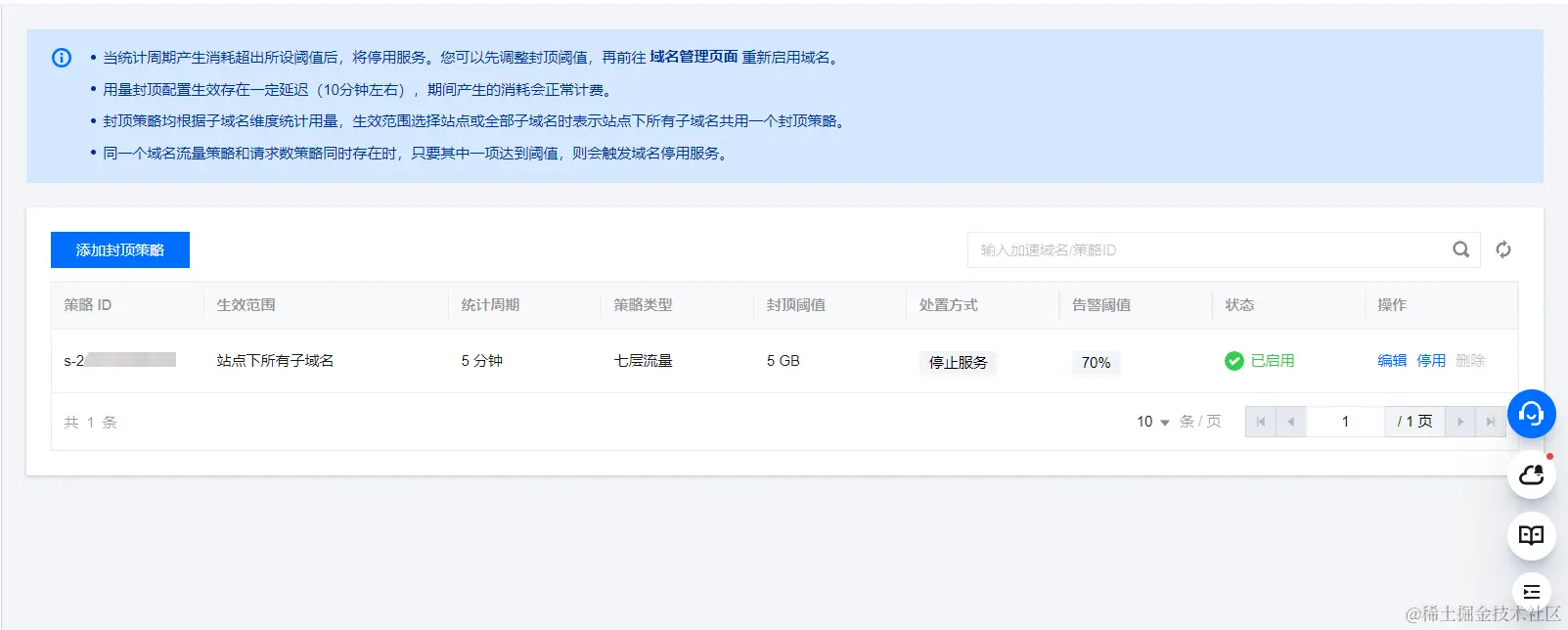This screenshot has width=1568, height=630.
Task: Click the green enabled status checkmark
Action: [1234, 361]
